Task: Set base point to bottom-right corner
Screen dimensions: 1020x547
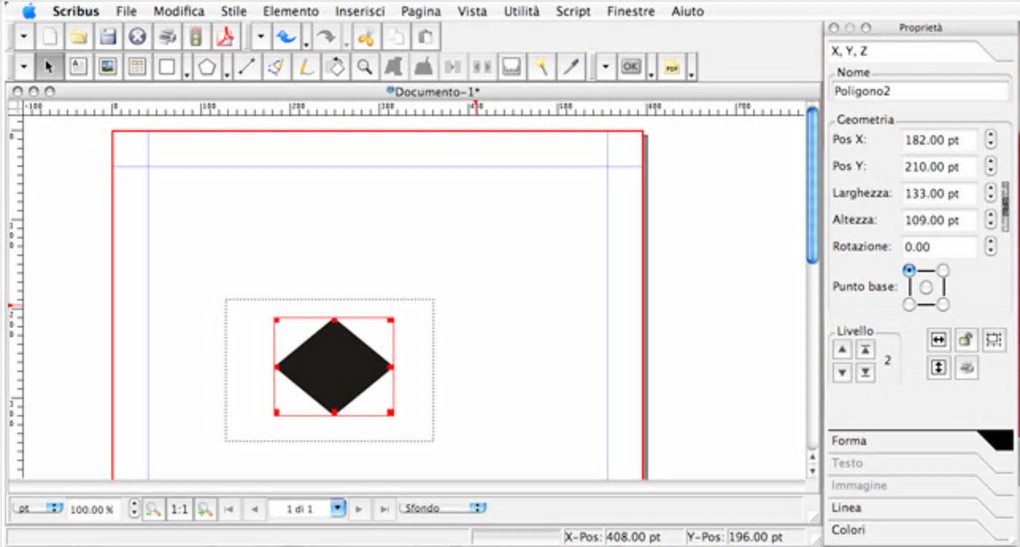Action: pyautogui.click(x=943, y=304)
